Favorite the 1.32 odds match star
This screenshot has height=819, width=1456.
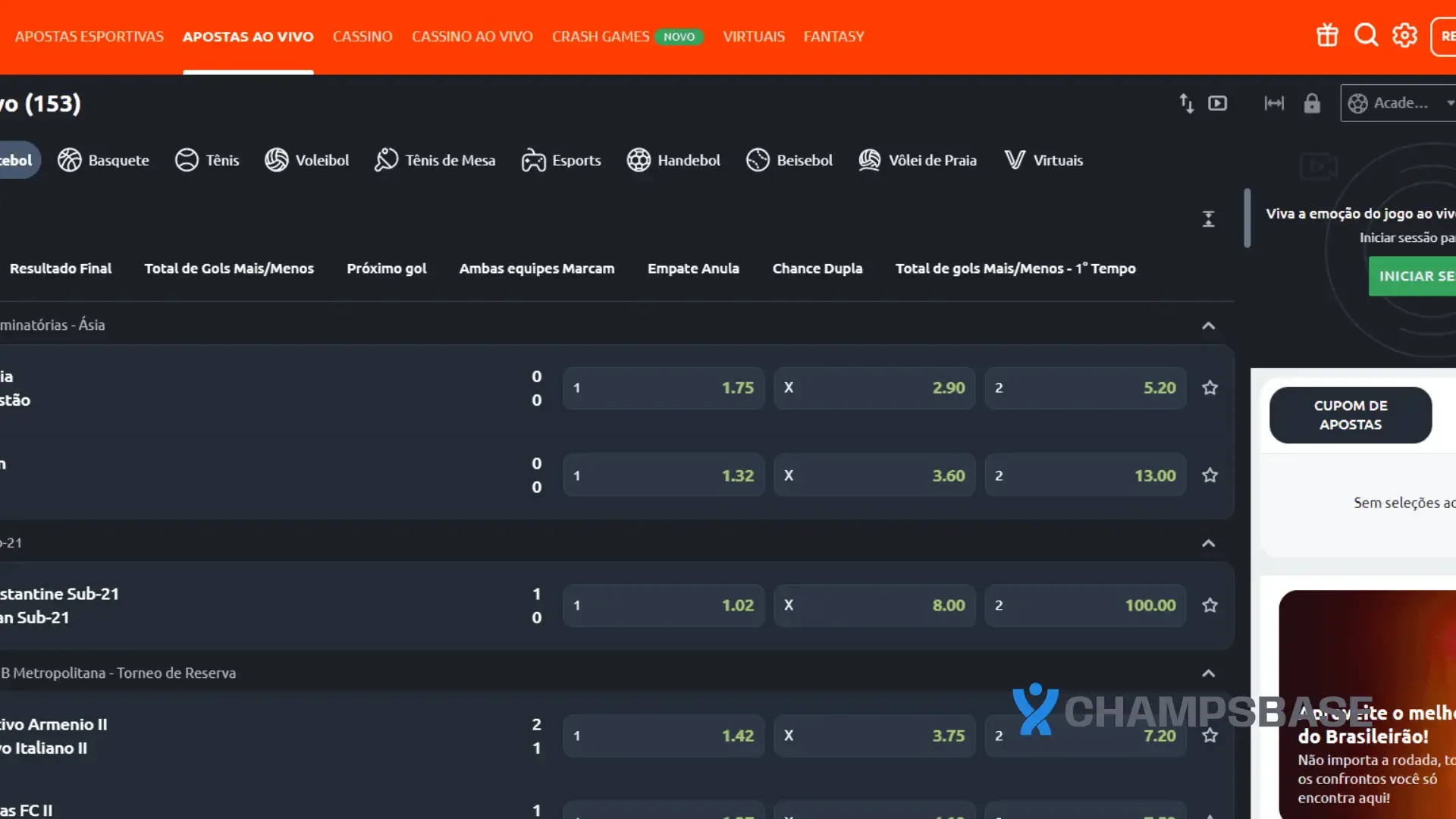pos(1210,475)
